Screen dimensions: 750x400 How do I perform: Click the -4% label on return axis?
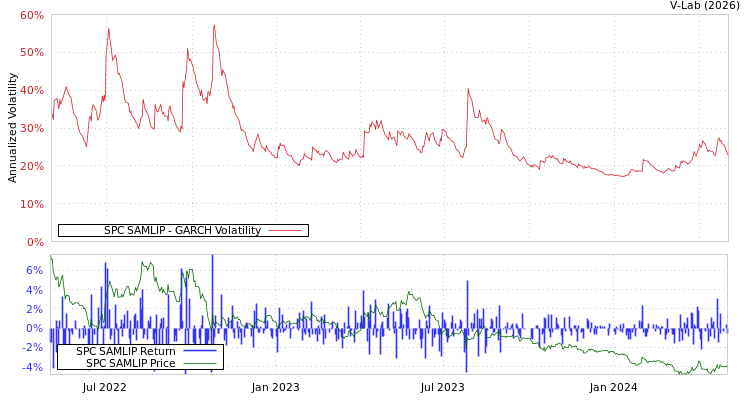tap(32, 367)
